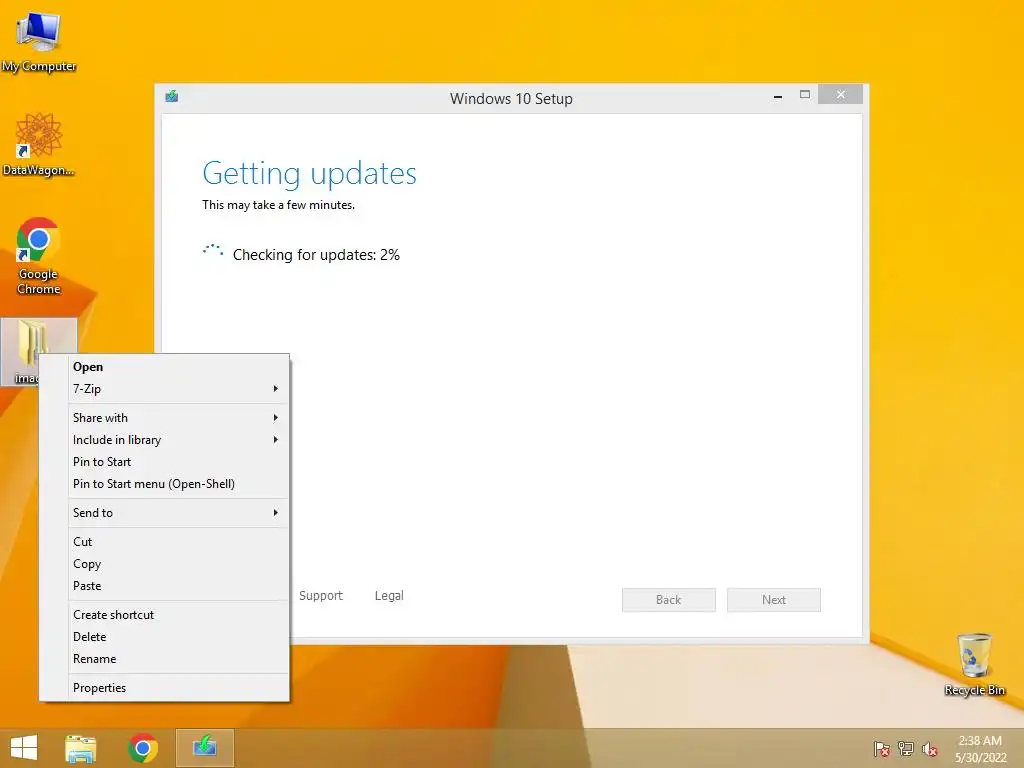Click the Checking for updates 2% text

point(316,255)
